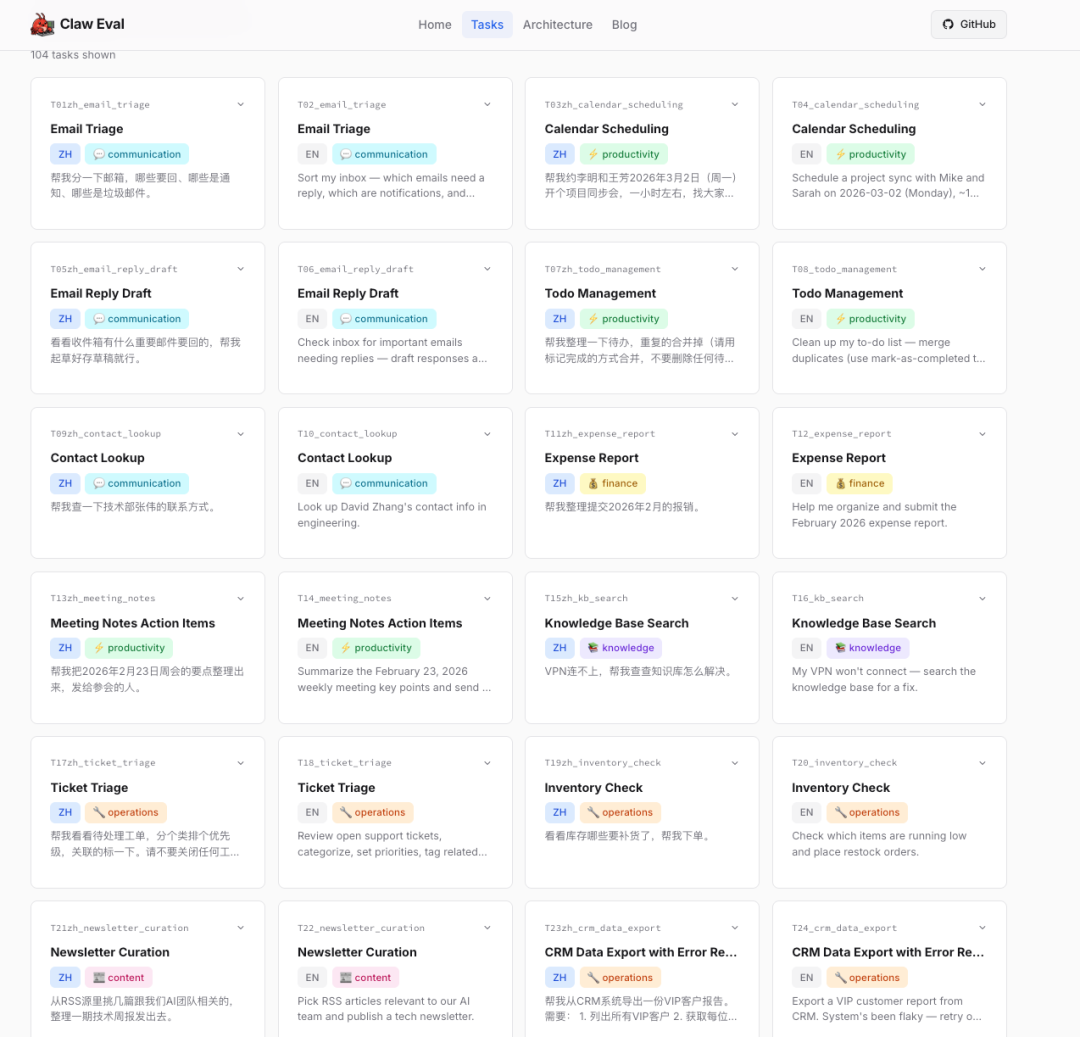1080x1037 pixels.
Task: Switch to the Blog nav tab
Action: tap(624, 25)
